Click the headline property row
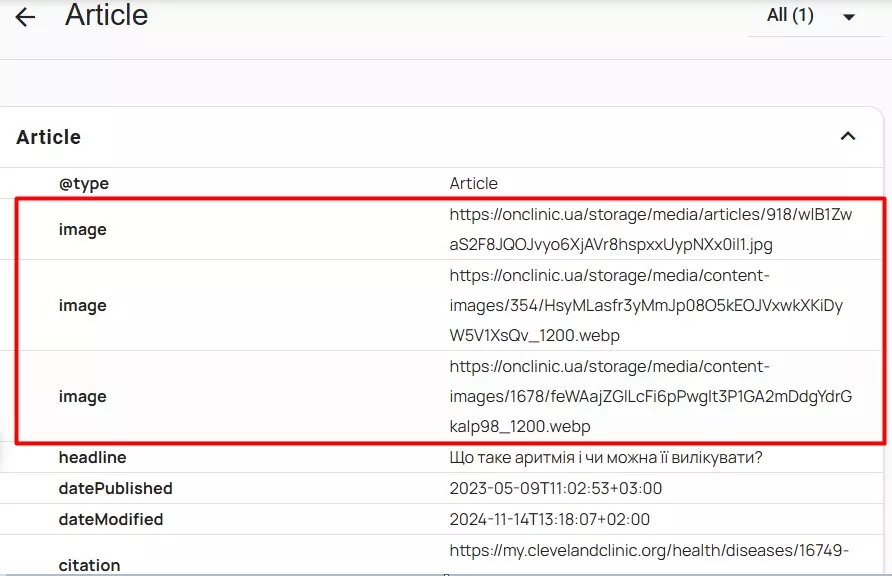 (x=93, y=457)
